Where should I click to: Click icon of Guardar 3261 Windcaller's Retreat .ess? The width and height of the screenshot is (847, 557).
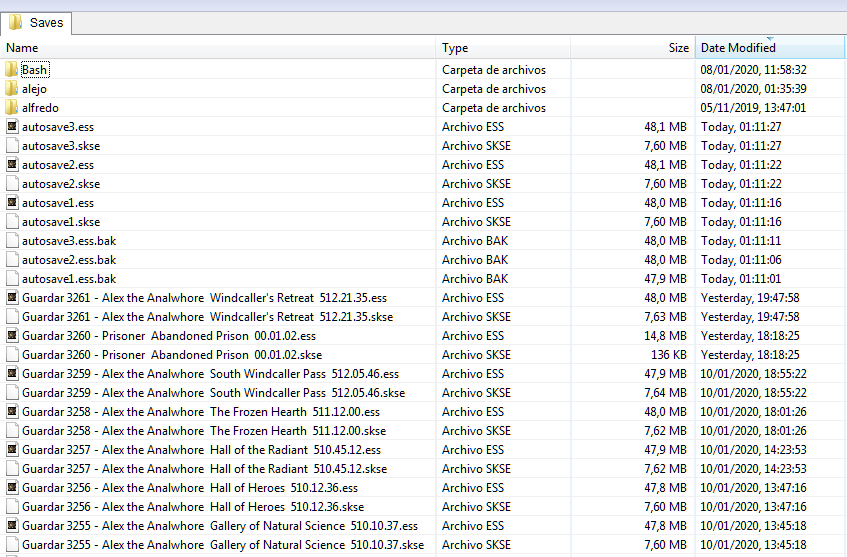pos(12,298)
